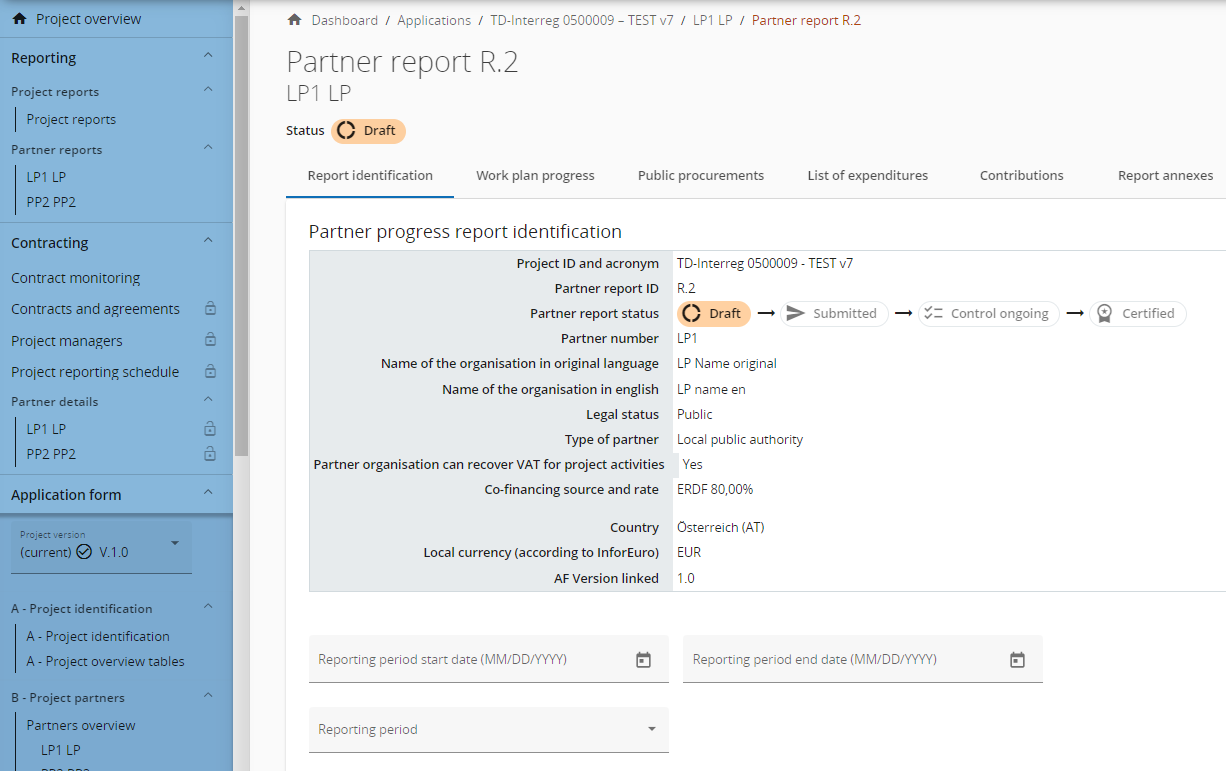
Task: Open the Applications breadcrumb link
Action: click(434, 20)
